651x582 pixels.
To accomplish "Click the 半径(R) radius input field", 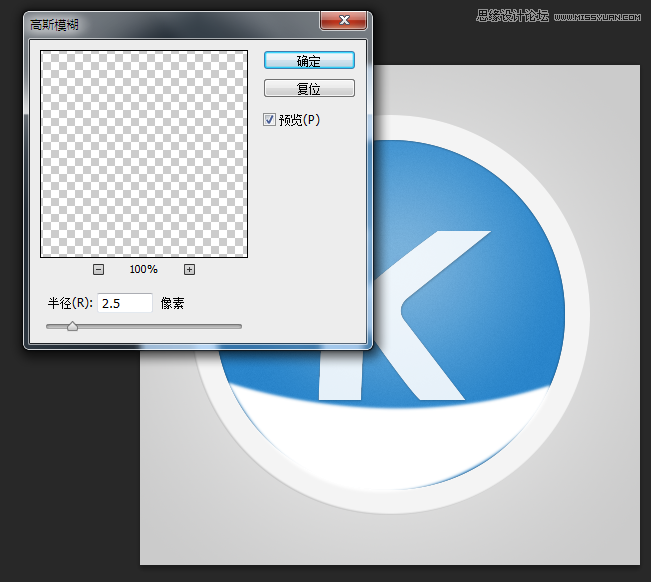I will 125,303.
